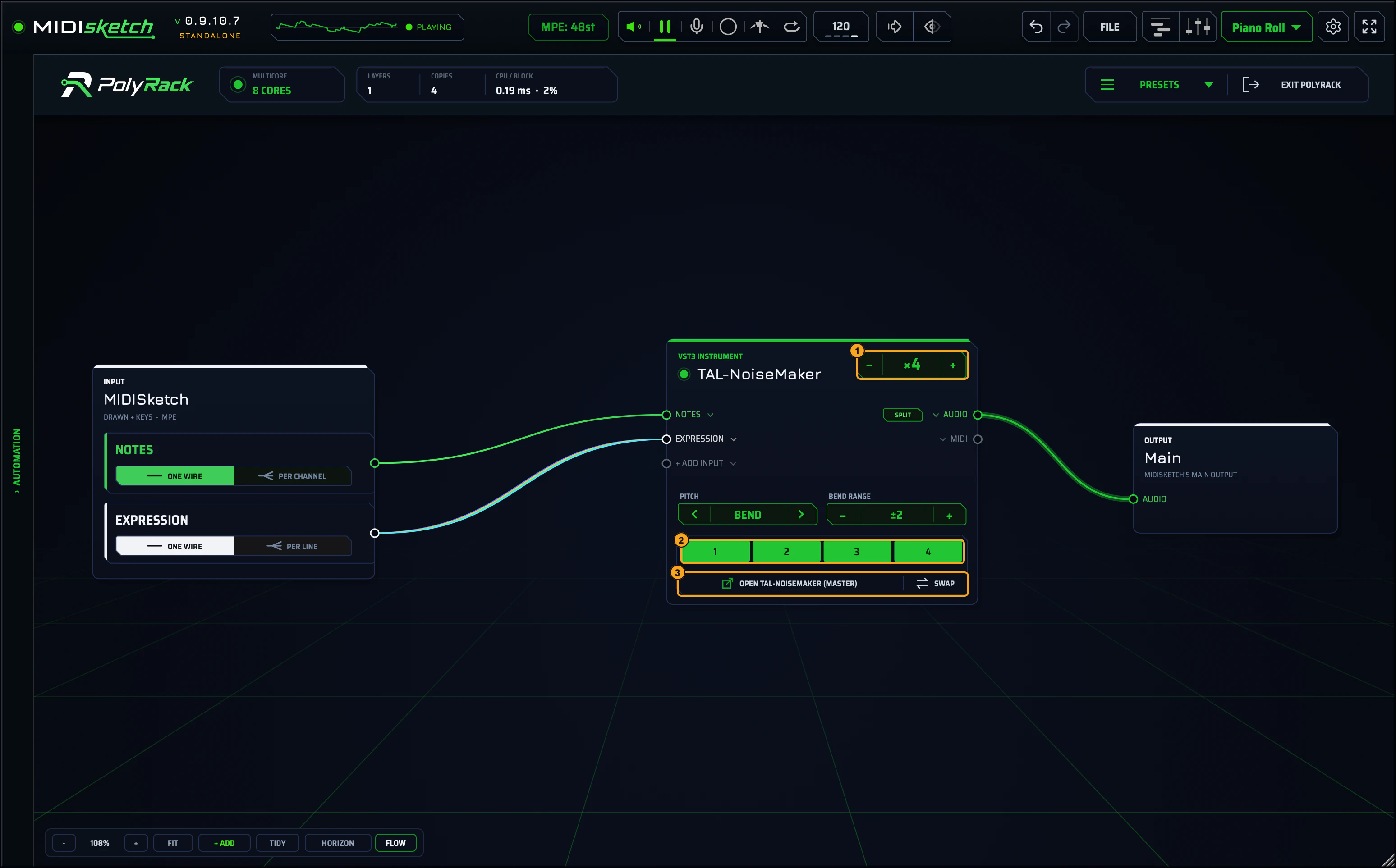The width and height of the screenshot is (1396, 868).
Task: Expand the AUDIO output chevron
Action: 936,415
